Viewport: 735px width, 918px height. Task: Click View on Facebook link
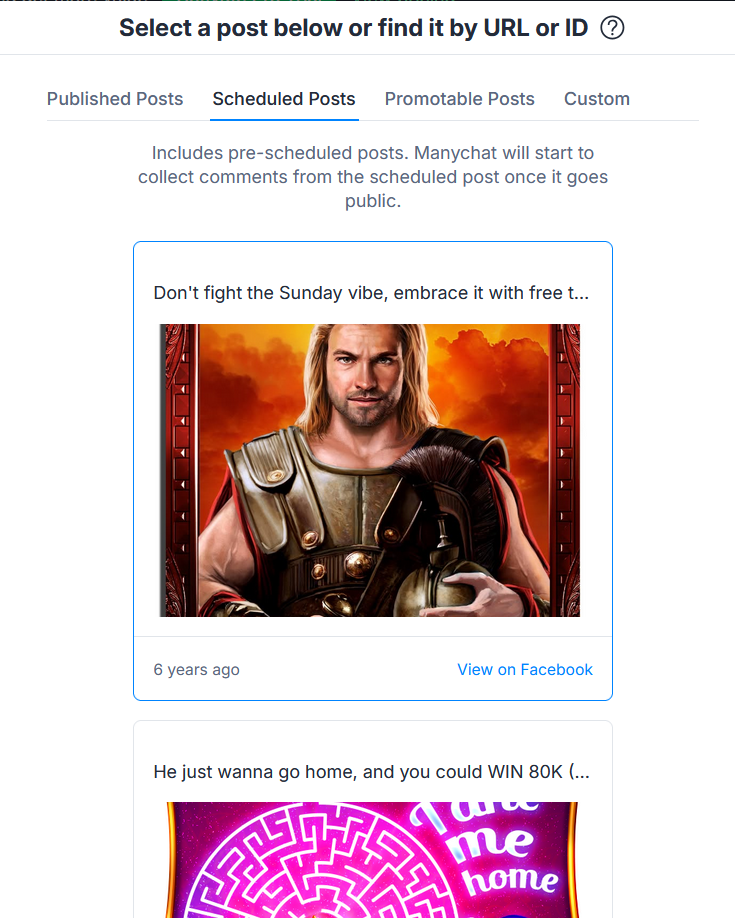[x=525, y=669]
